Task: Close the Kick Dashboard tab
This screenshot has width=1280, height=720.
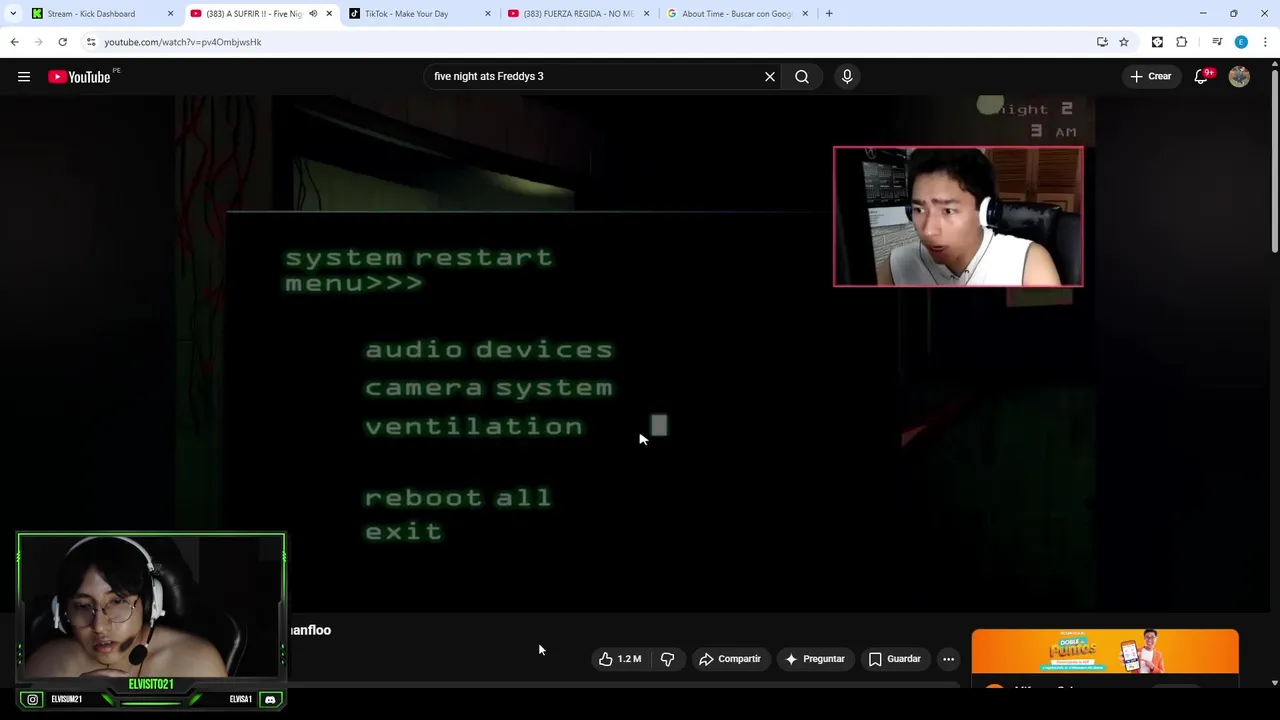Action: 170,14
